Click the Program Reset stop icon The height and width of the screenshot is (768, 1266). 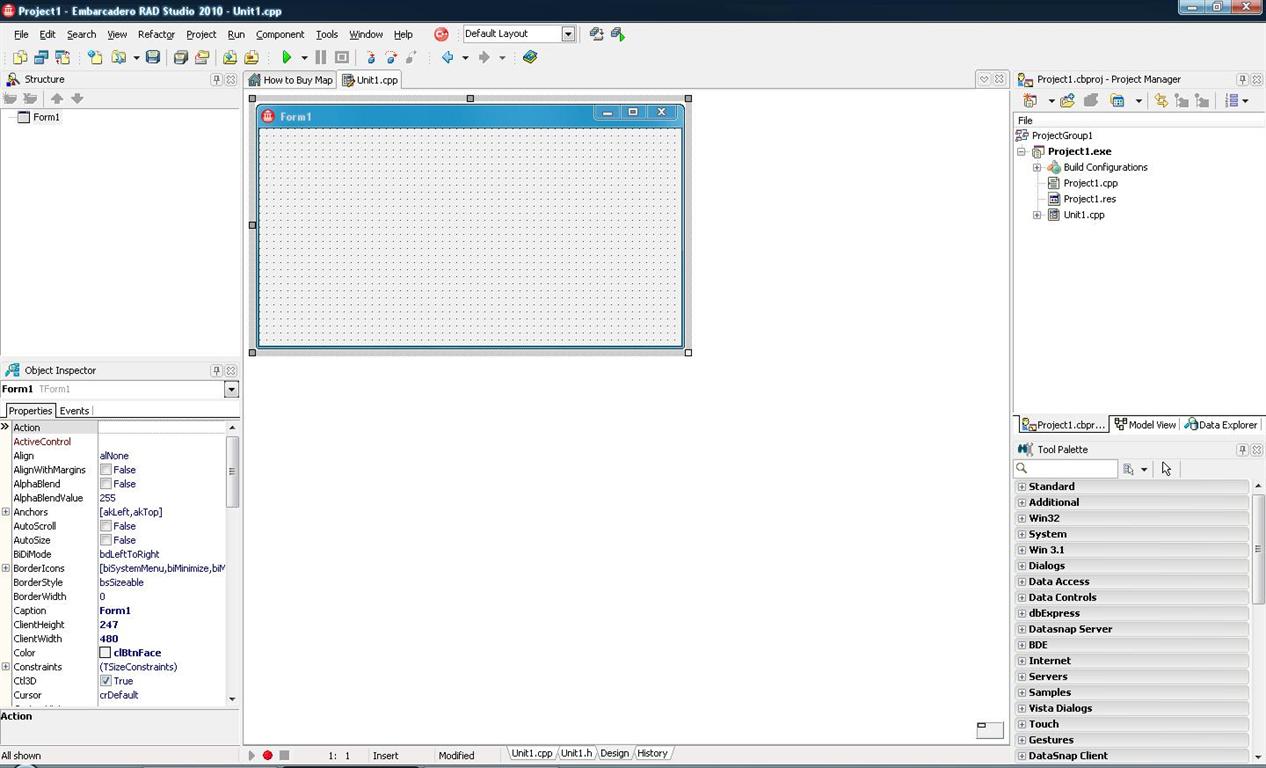tap(342, 58)
